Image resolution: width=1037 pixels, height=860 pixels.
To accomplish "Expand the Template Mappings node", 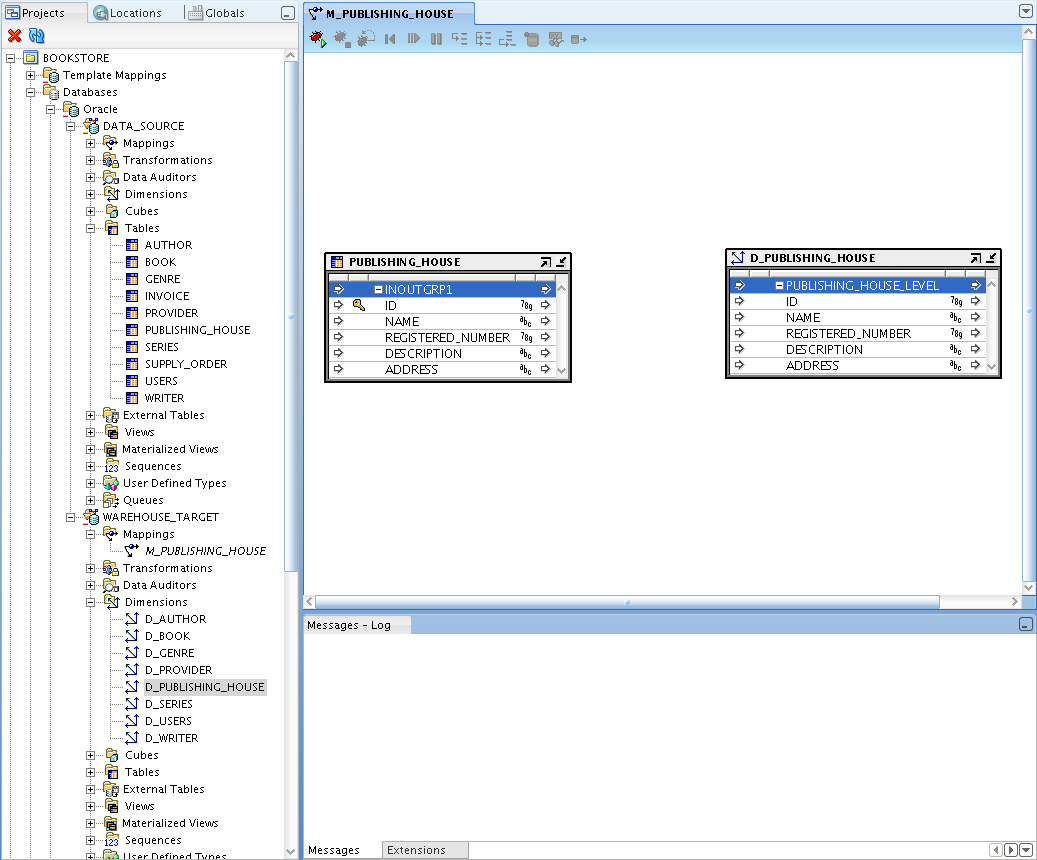I will (30, 75).
